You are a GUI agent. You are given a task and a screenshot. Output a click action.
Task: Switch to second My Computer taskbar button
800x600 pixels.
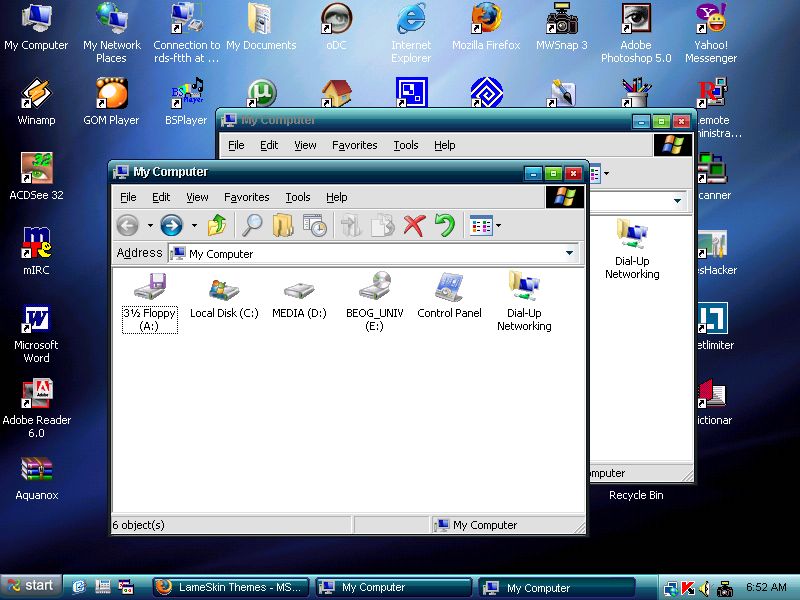click(x=556, y=587)
